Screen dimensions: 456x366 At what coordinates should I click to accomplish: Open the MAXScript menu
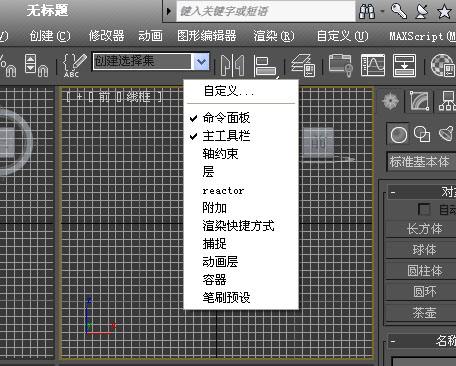422,36
